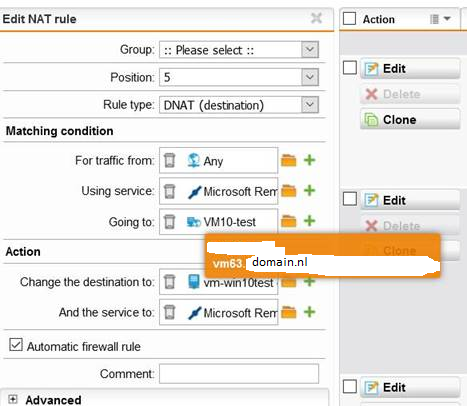
Task: Open folder icon for Going to field
Action: tap(288, 221)
